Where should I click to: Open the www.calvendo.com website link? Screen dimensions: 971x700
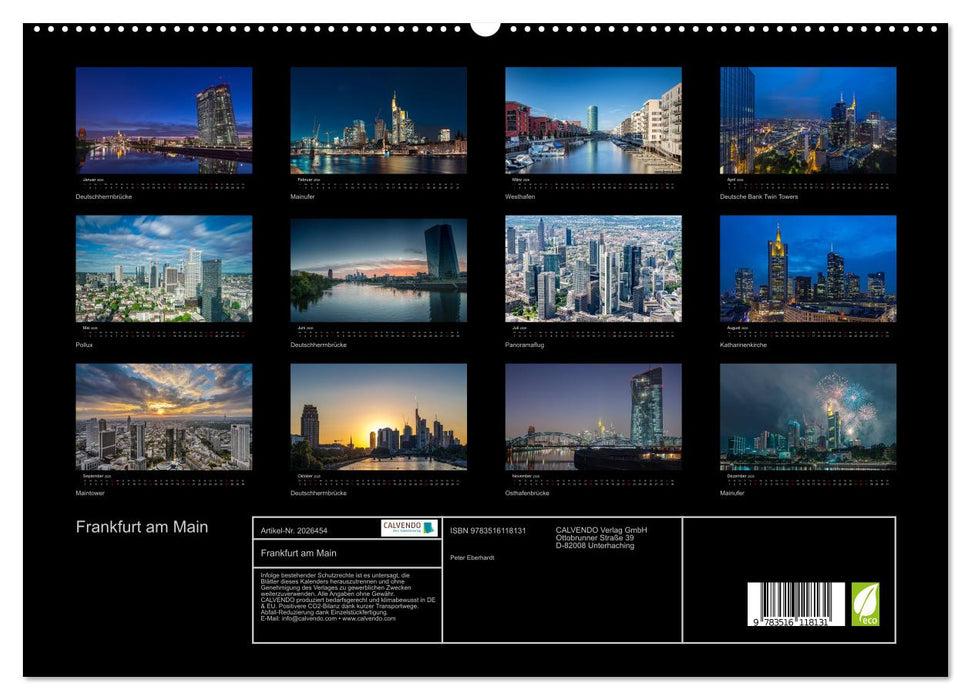tap(368, 620)
